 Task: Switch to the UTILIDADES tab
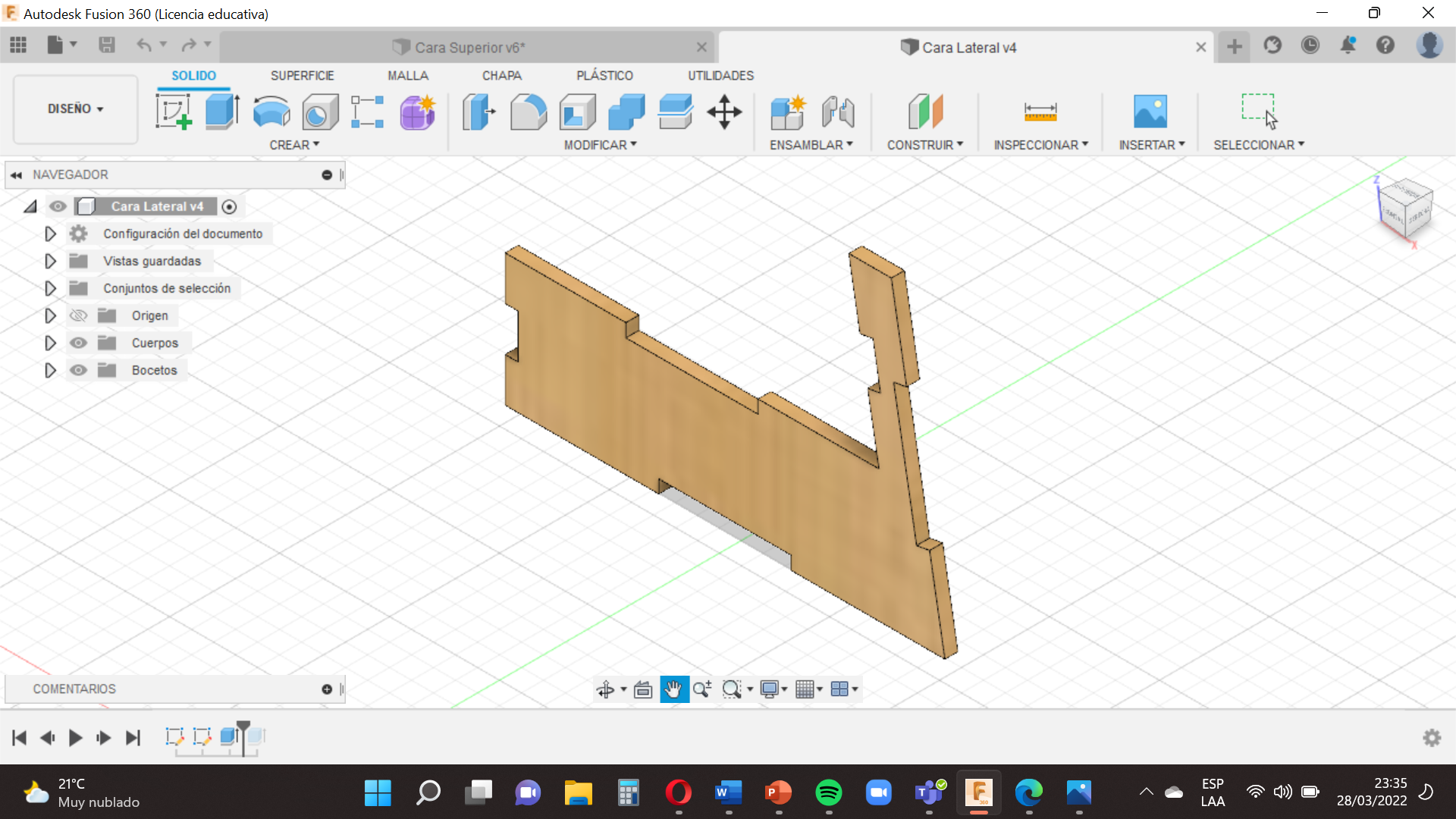coord(720,76)
